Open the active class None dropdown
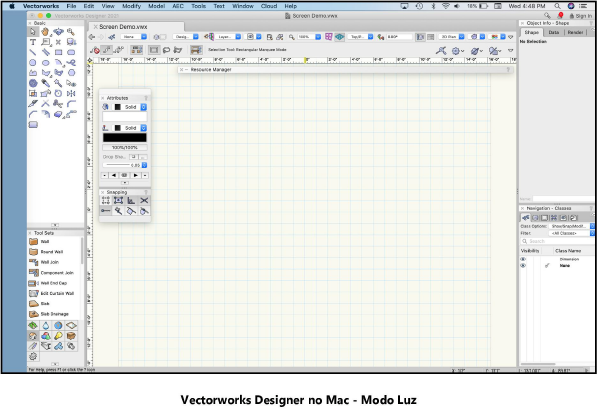The height and width of the screenshot is (416, 597). pyautogui.click(x=134, y=37)
